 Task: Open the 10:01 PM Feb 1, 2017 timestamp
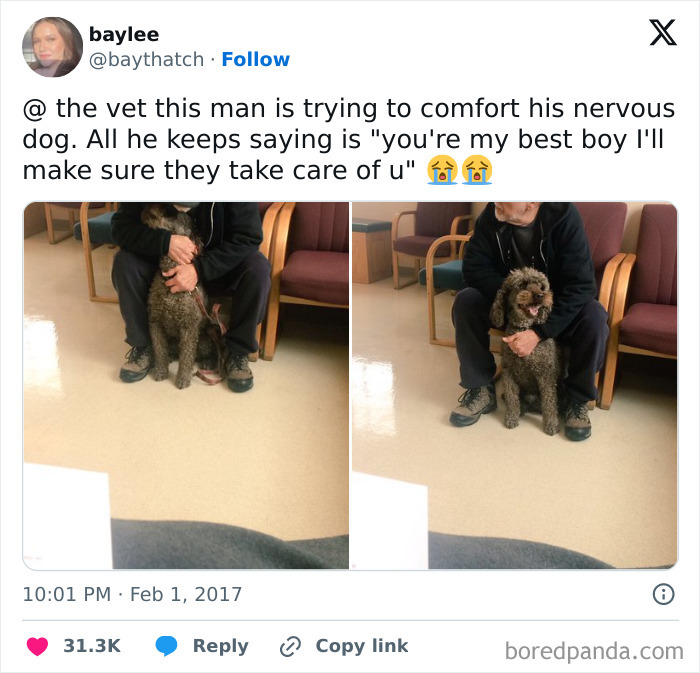click(x=132, y=594)
